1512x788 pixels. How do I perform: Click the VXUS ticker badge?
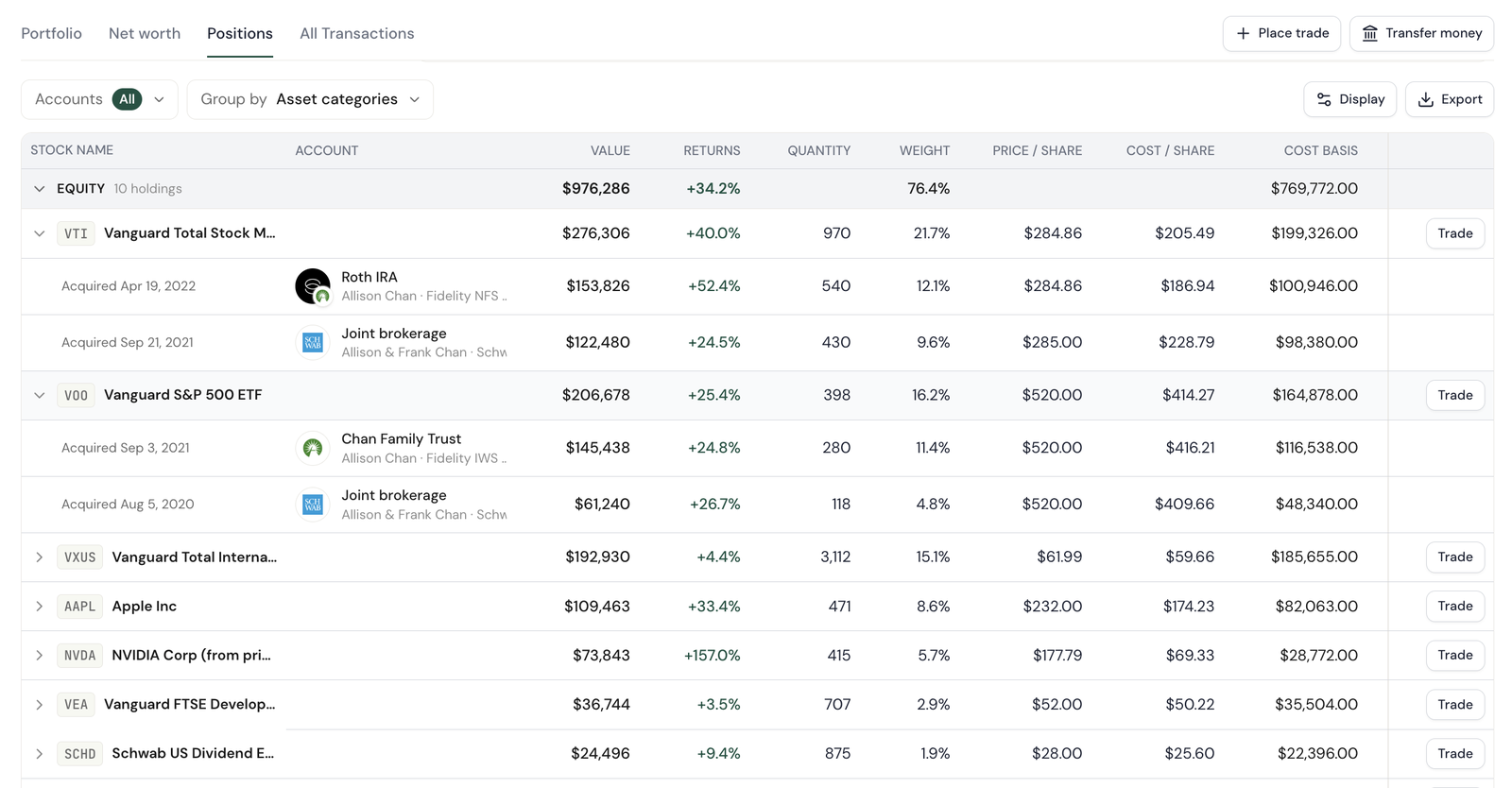[79, 557]
